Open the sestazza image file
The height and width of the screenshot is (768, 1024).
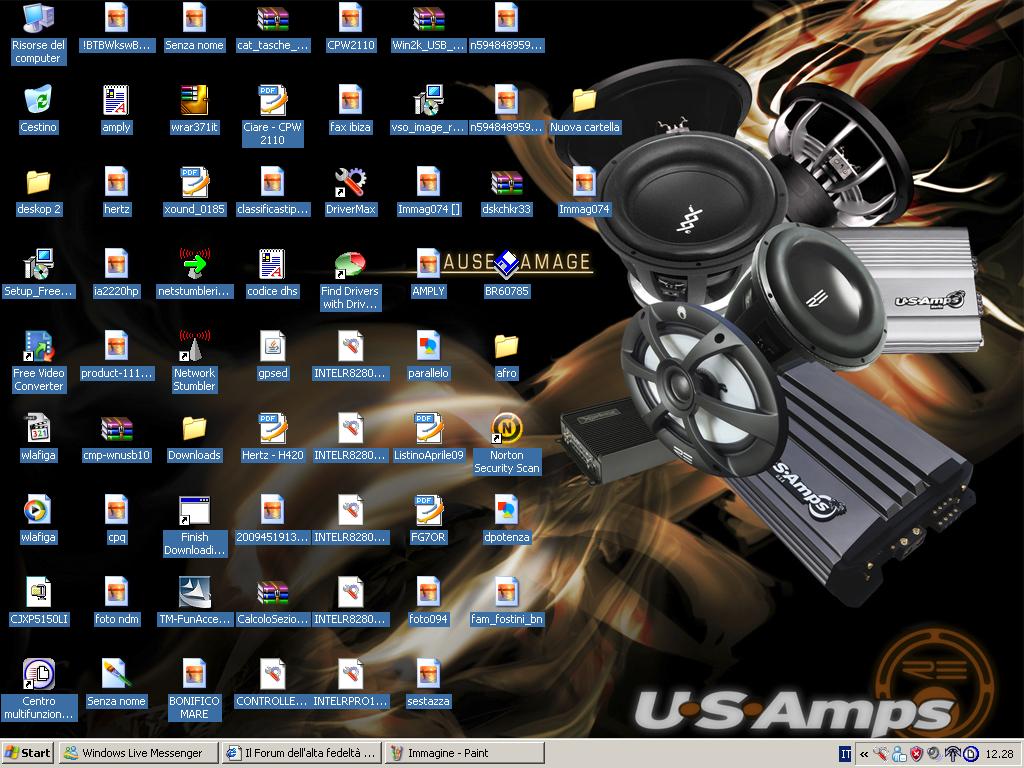pyautogui.click(x=428, y=683)
